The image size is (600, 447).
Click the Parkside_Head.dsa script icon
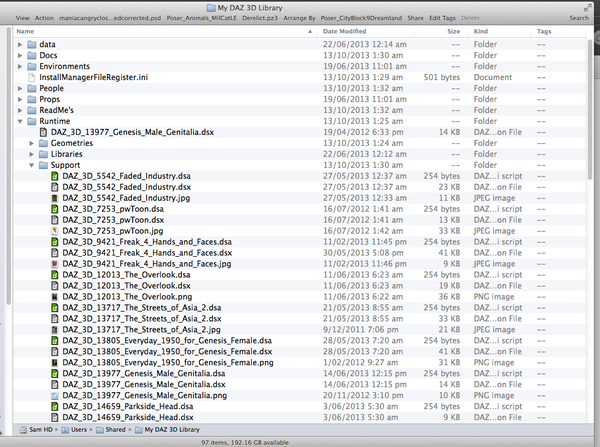55,407
